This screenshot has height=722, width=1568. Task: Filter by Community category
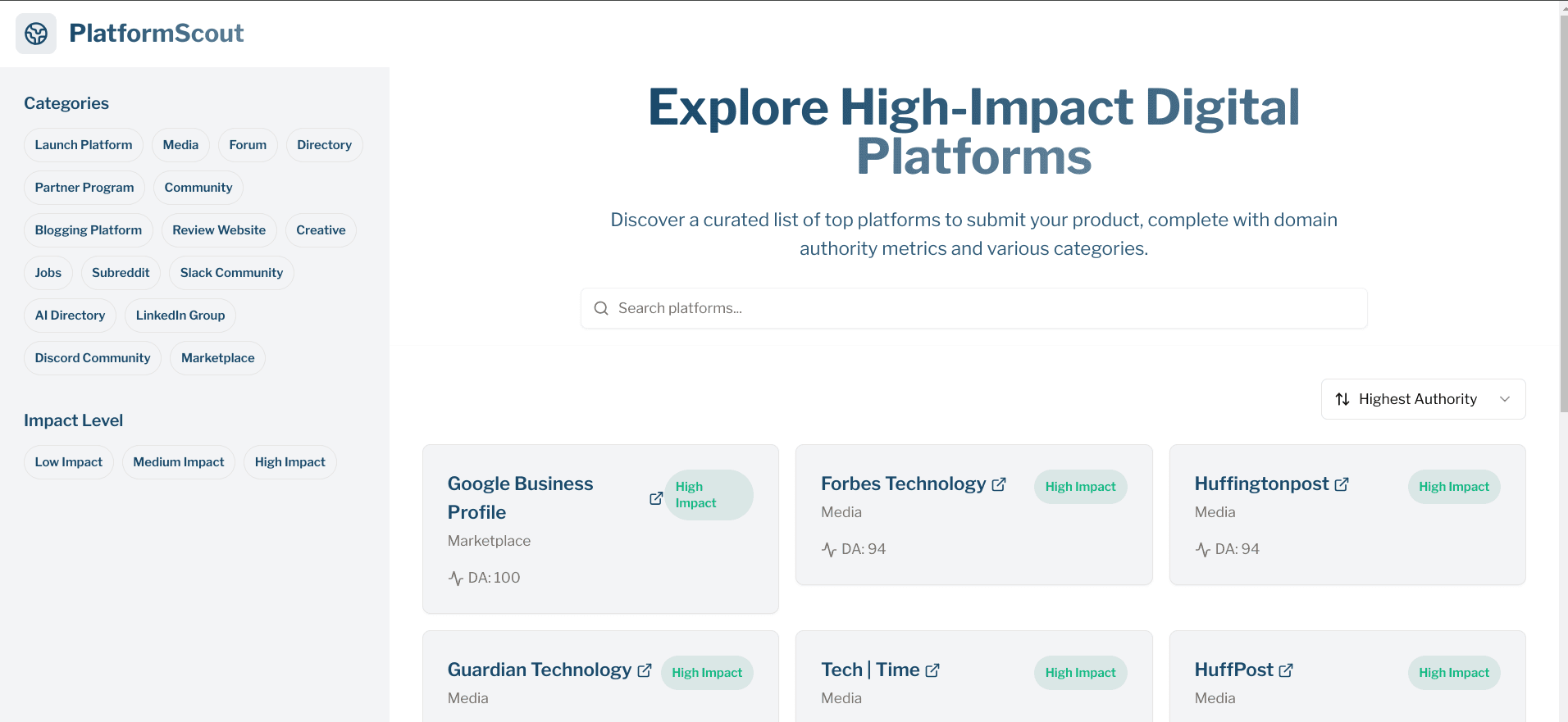click(198, 188)
